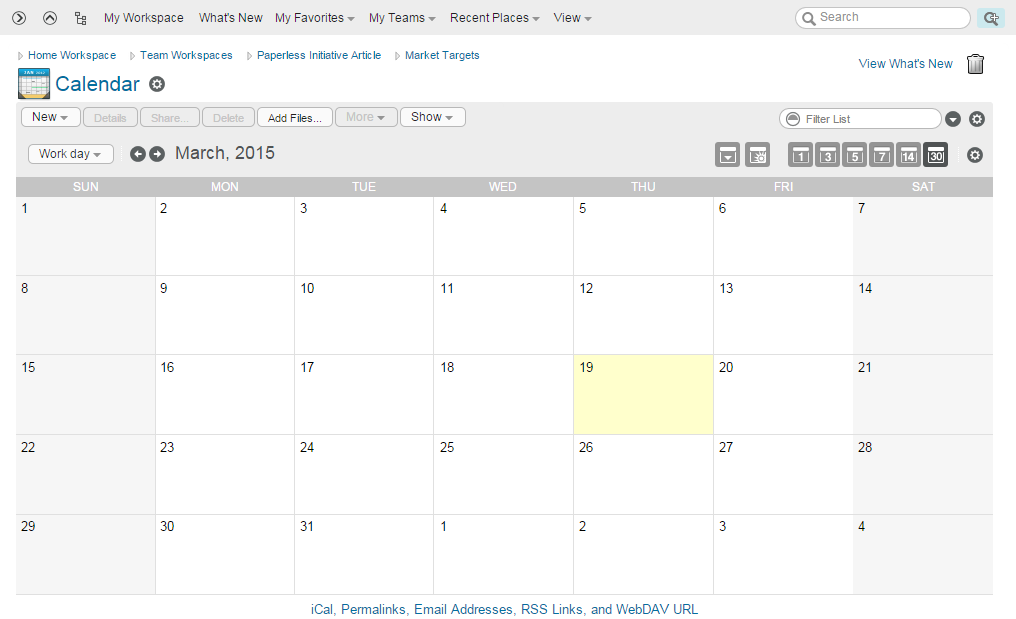Jump to today icon in calendar toolbar

coord(757,155)
